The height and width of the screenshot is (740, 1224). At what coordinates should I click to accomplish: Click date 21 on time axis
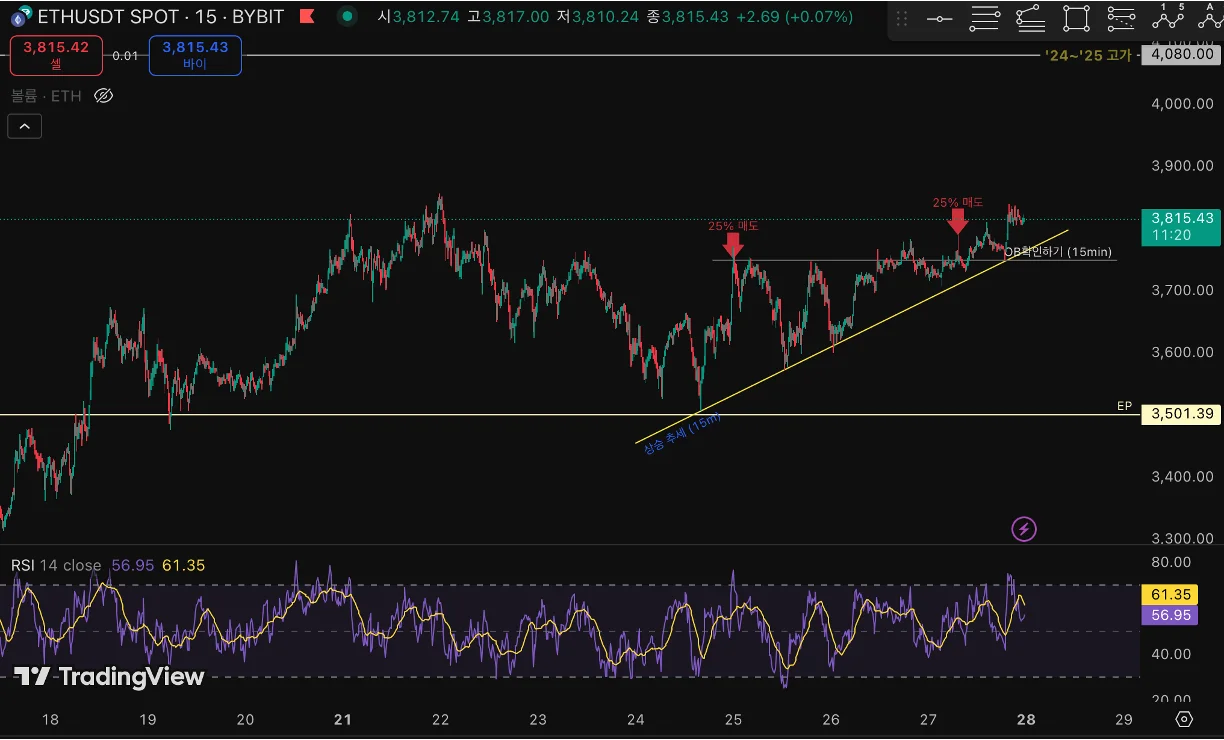tap(343, 719)
